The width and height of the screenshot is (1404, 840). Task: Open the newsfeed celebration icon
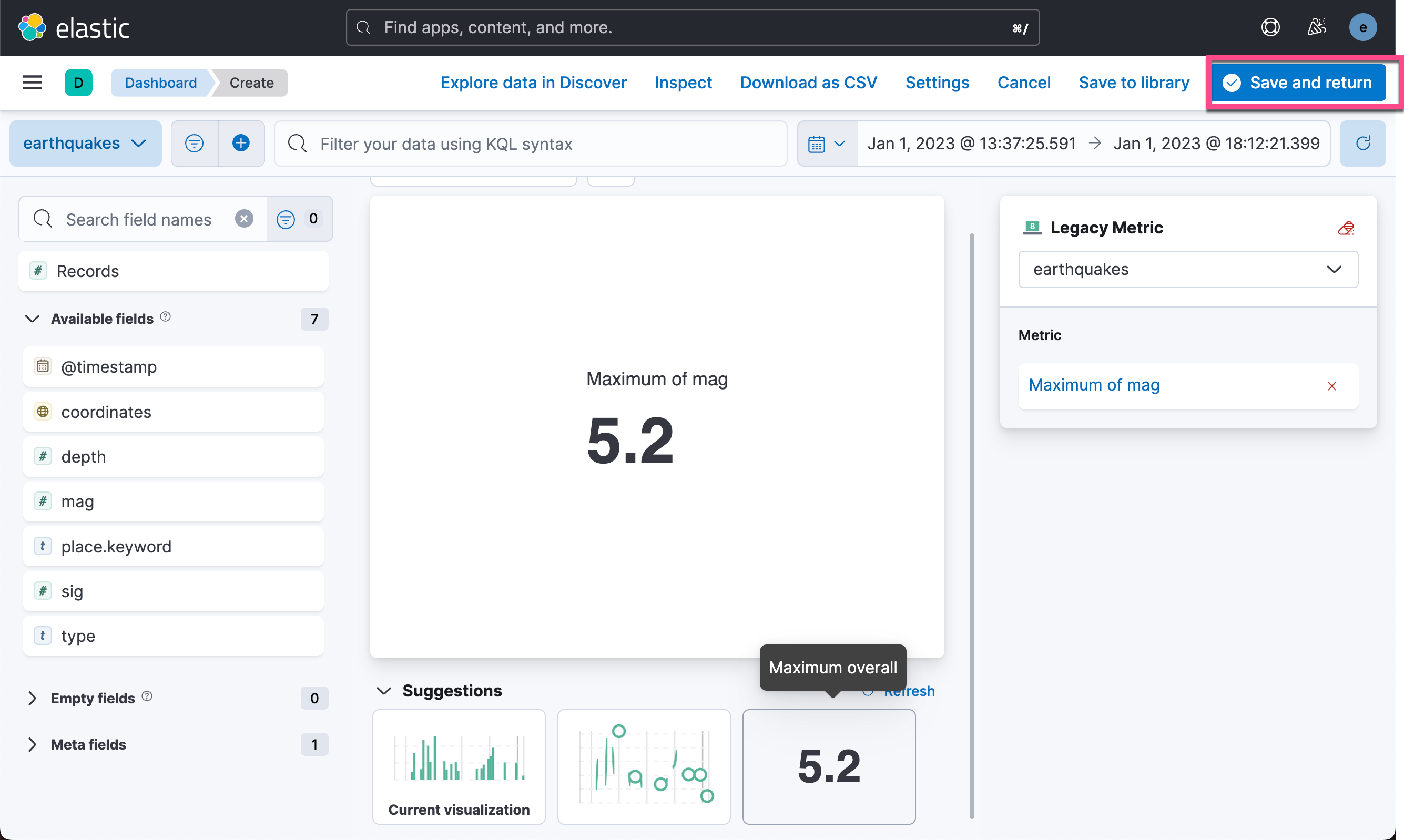click(1316, 27)
